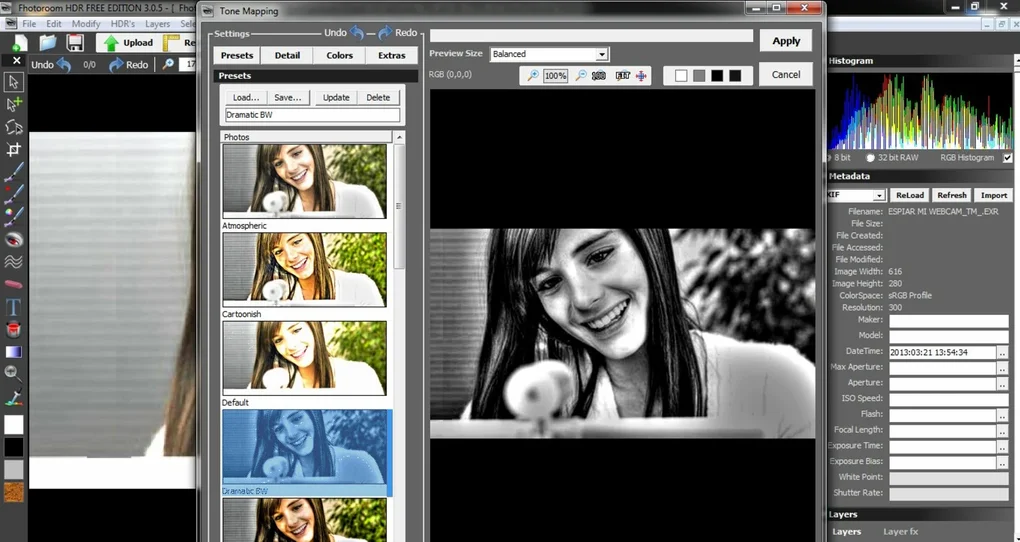This screenshot has width=1020, height=542.
Task: Click the white foreground color swatch in sidebar
Action: point(14,425)
